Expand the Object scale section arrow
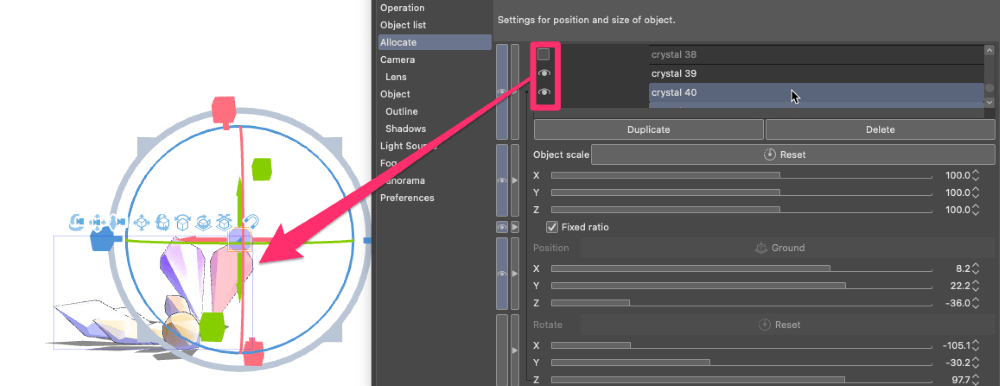The height and width of the screenshot is (386, 1000). 515,181
